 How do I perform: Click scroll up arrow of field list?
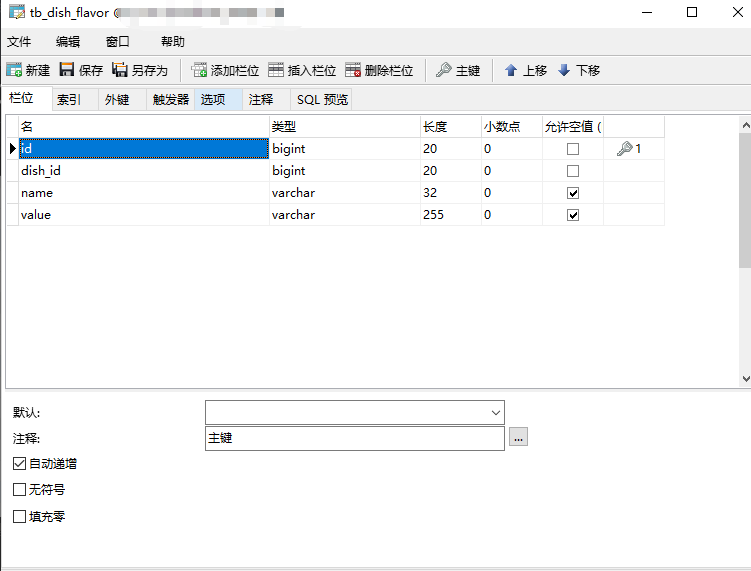(745, 126)
